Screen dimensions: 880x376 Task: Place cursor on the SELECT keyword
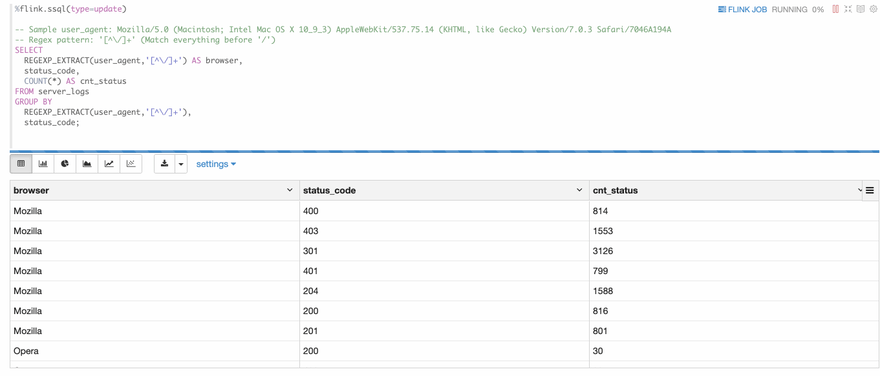tap(29, 50)
